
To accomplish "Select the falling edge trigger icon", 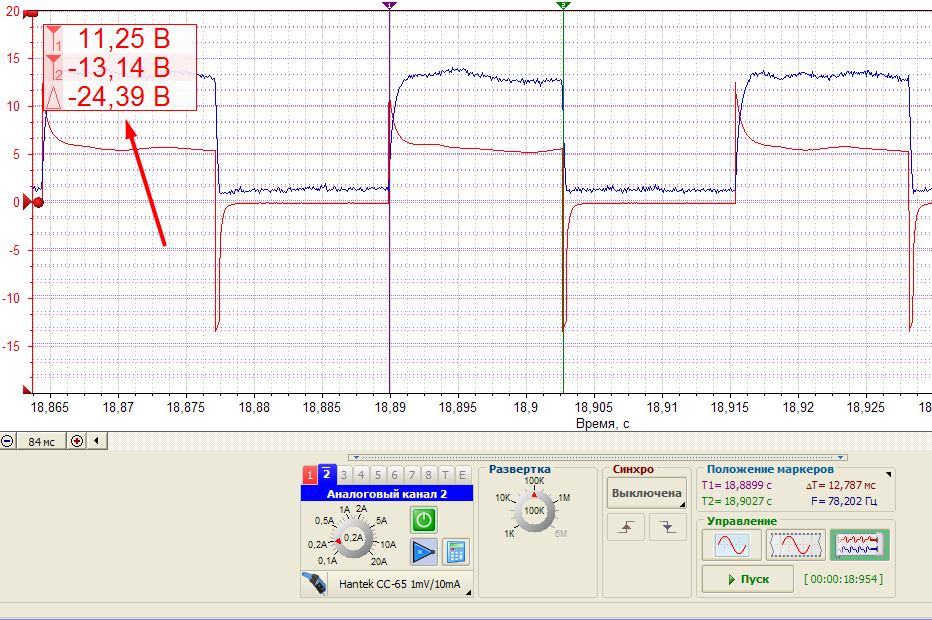I will (x=667, y=527).
